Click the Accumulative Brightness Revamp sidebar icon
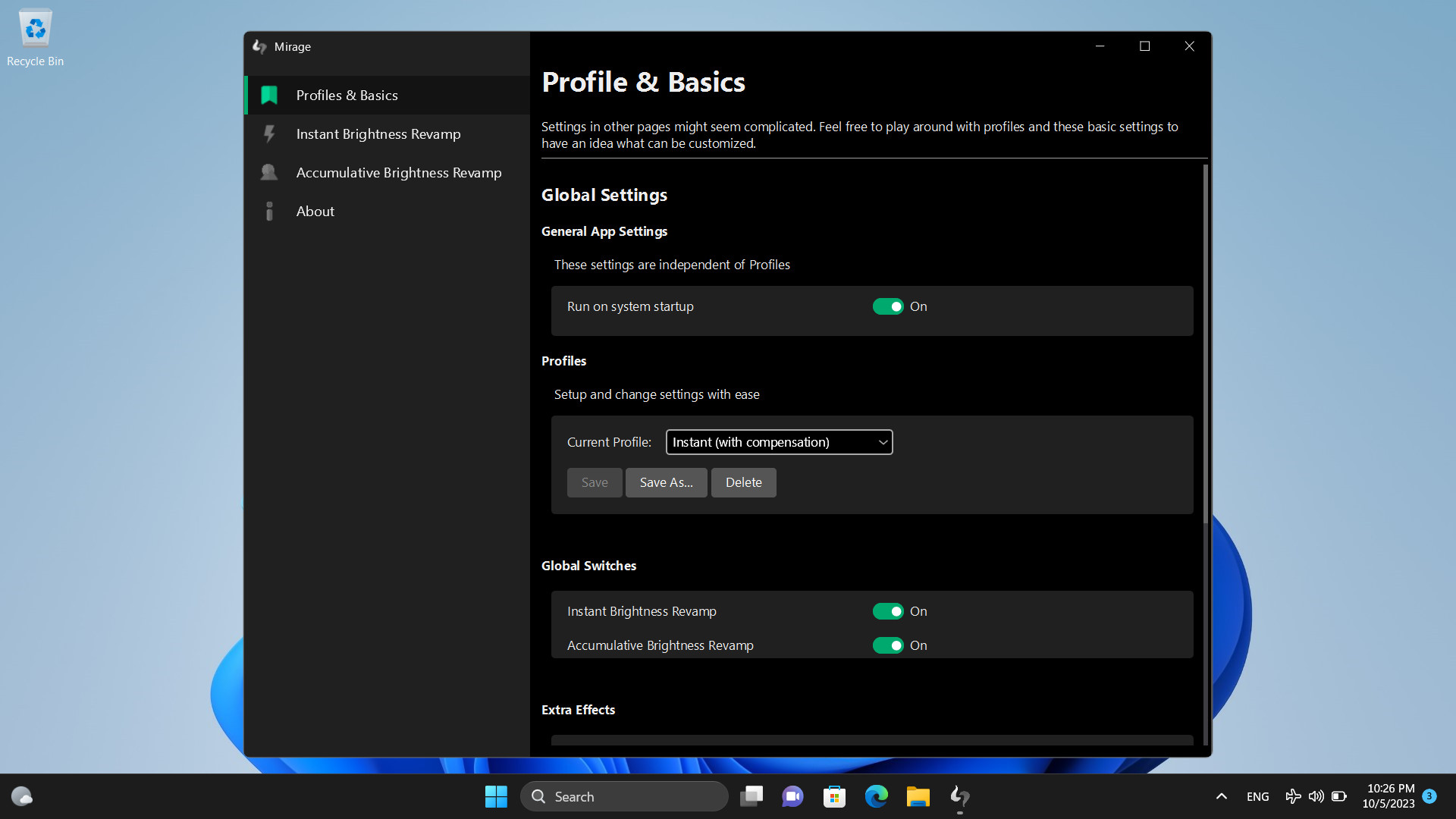 (x=269, y=173)
